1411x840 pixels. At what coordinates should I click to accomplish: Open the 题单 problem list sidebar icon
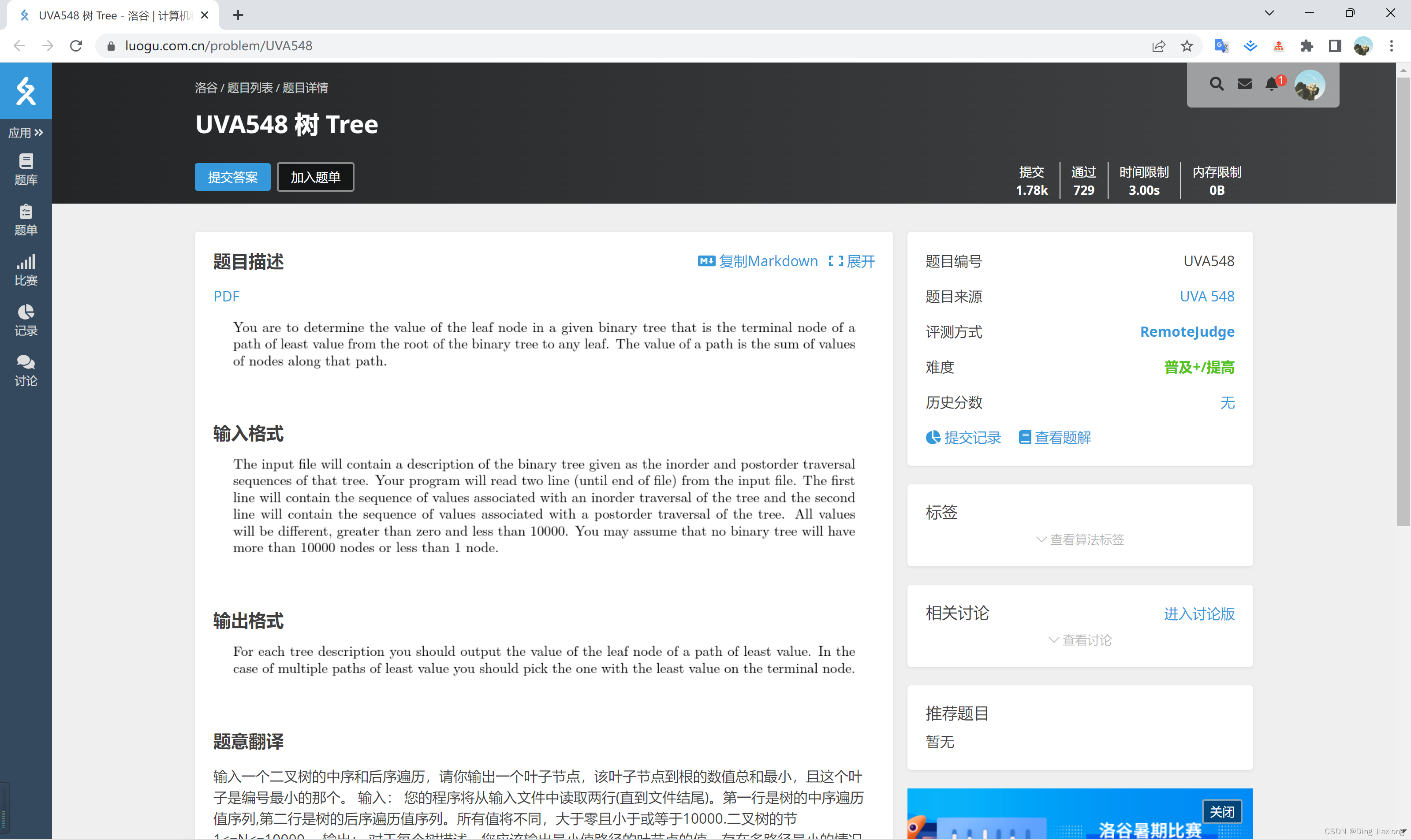pyautogui.click(x=26, y=219)
